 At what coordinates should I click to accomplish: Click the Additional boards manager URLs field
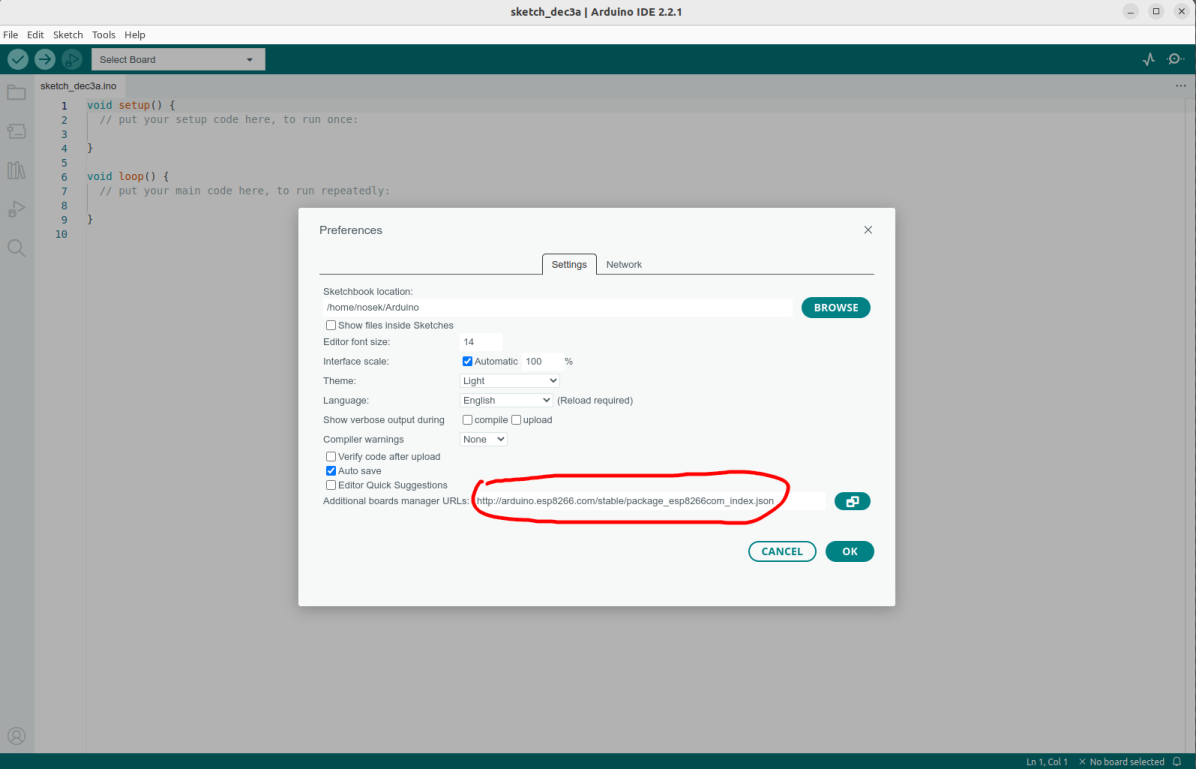click(x=648, y=501)
